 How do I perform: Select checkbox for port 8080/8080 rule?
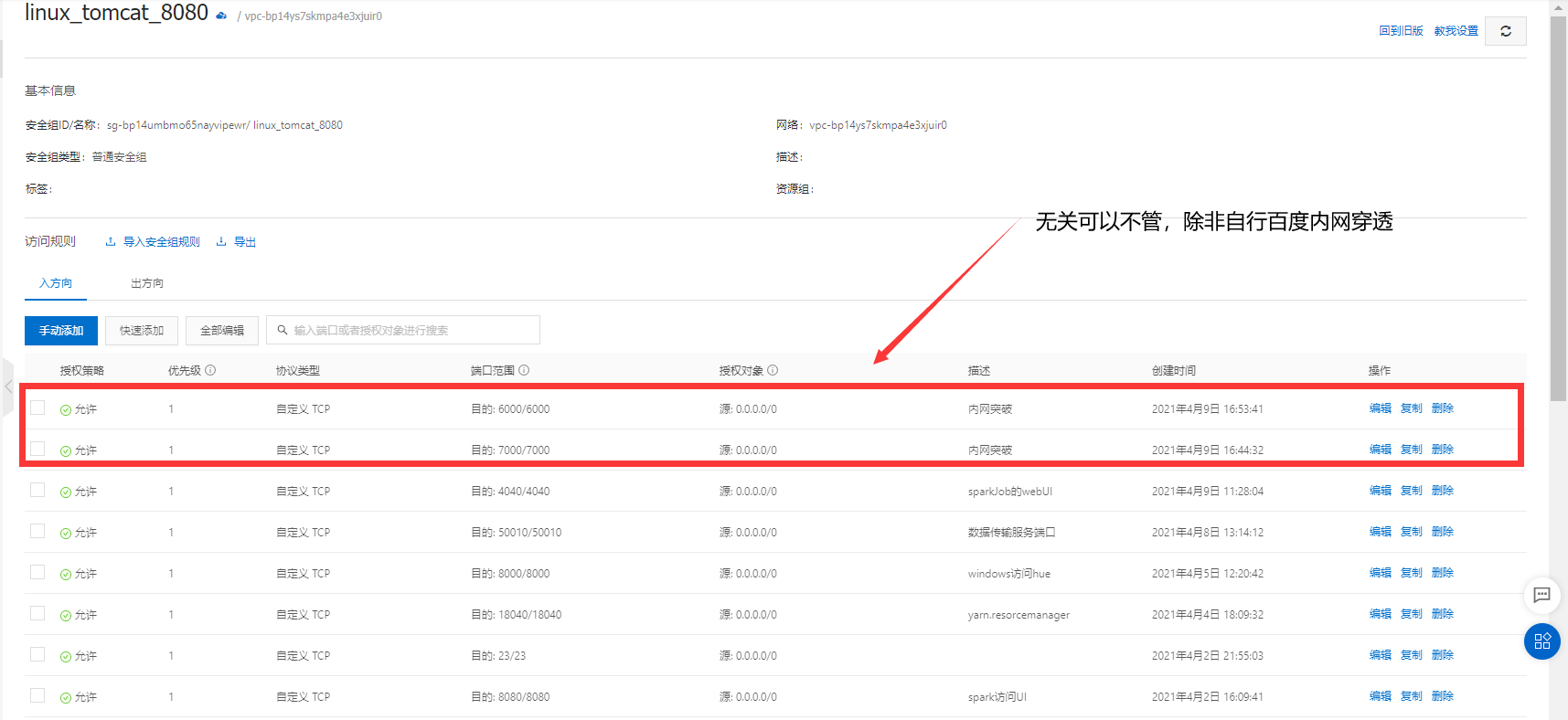click(x=37, y=695)
